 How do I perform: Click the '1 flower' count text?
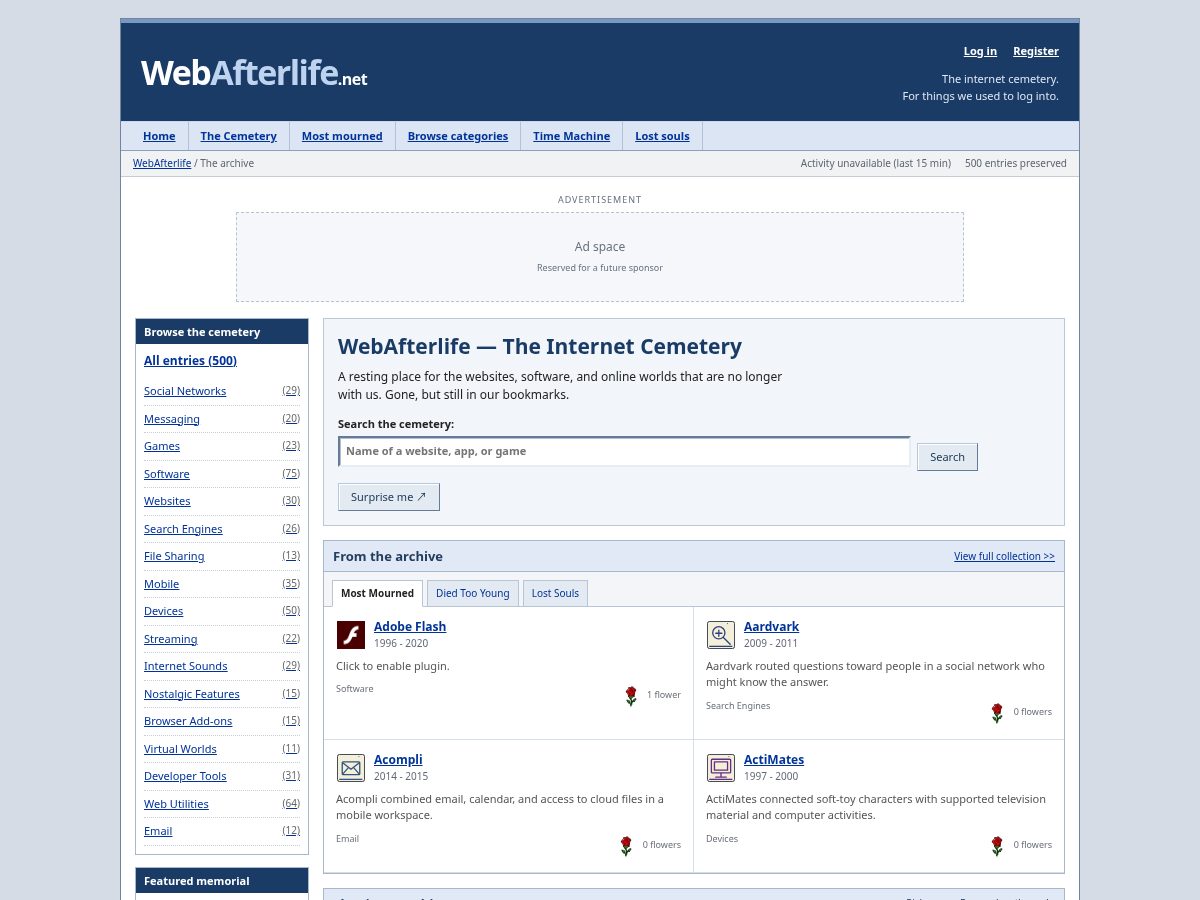664,695
